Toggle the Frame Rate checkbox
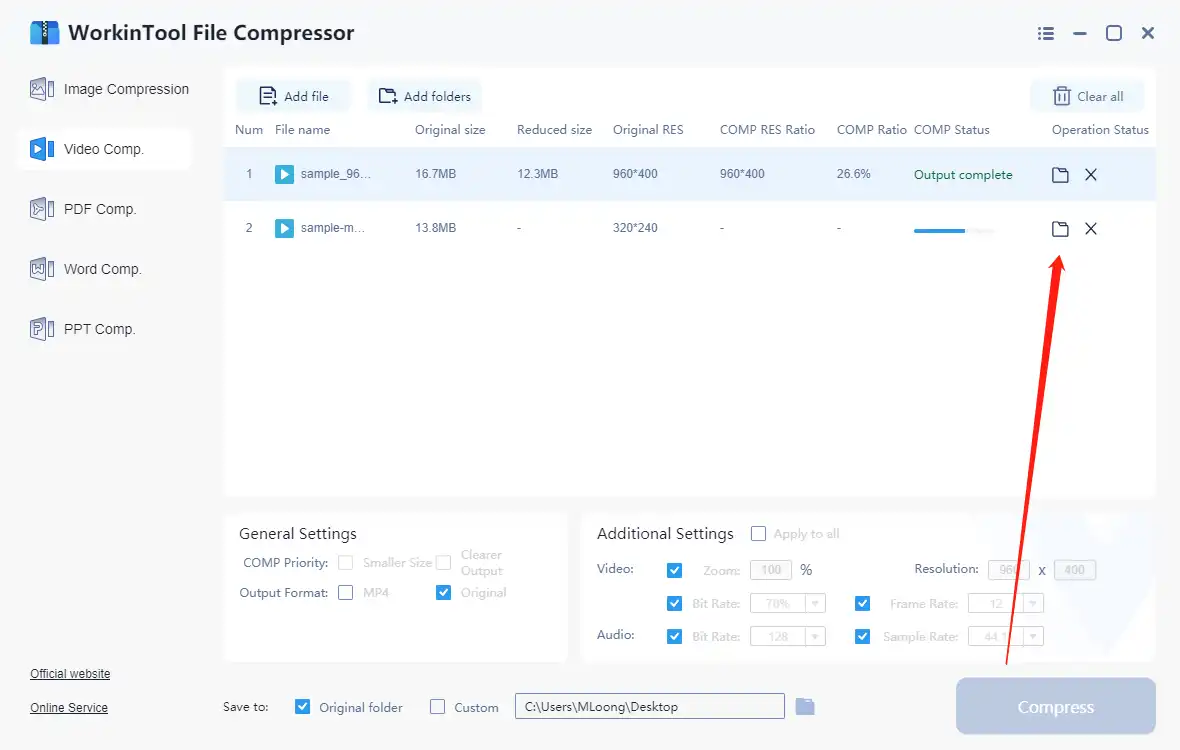Screen dimensions: 1180x750 click(862, 603)
